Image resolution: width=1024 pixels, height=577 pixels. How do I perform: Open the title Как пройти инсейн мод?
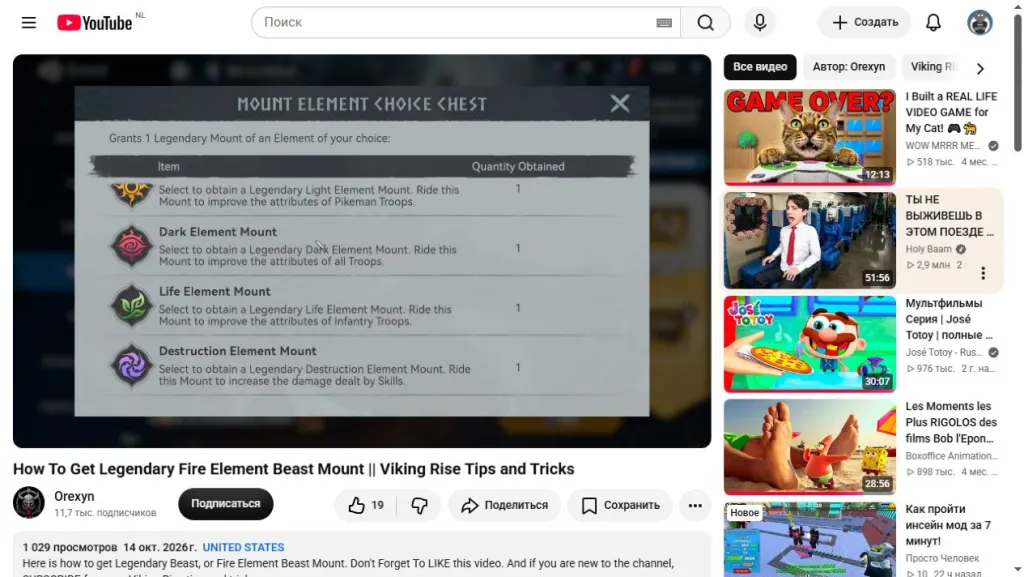coord(948,525)
